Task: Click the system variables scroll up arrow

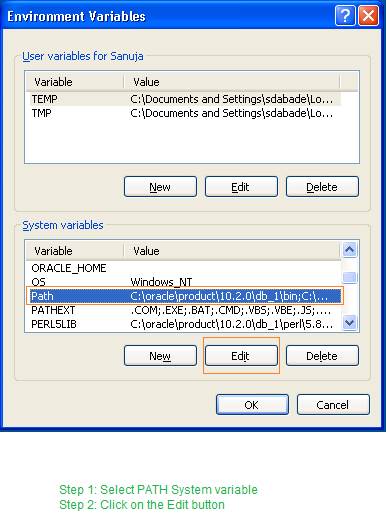Action: tap(350, 250)
